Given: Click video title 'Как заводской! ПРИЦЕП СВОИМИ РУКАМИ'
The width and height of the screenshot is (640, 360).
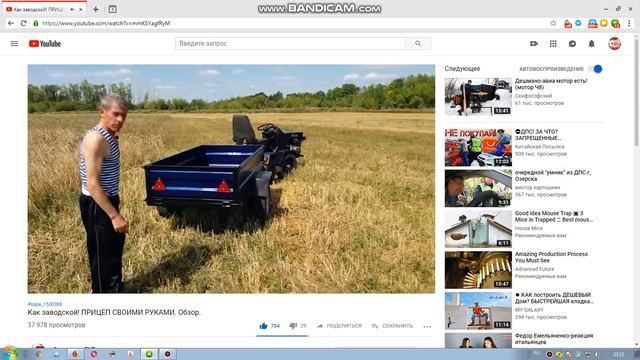Looking at the screenshot, I should tap(114, 312).
